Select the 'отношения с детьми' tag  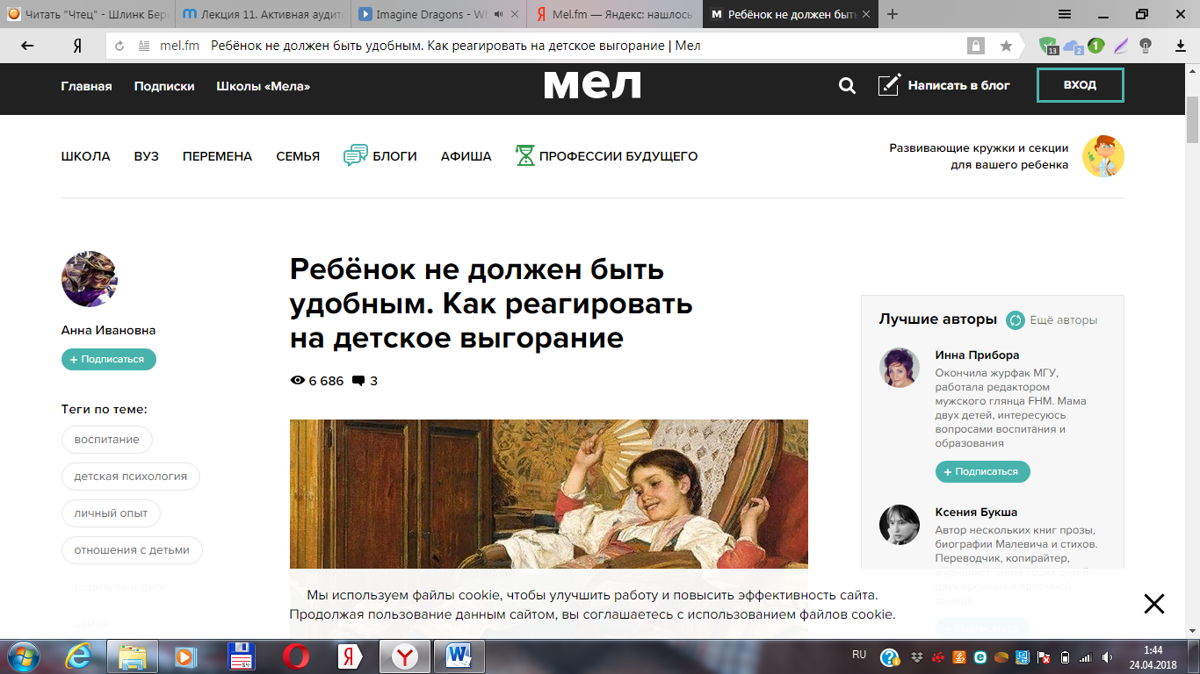[x=132, y=550]
